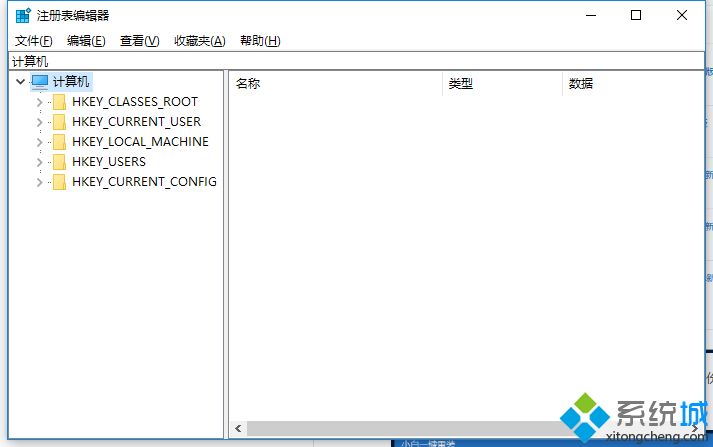Click the address bar showing 计算机

click(356, 61)
